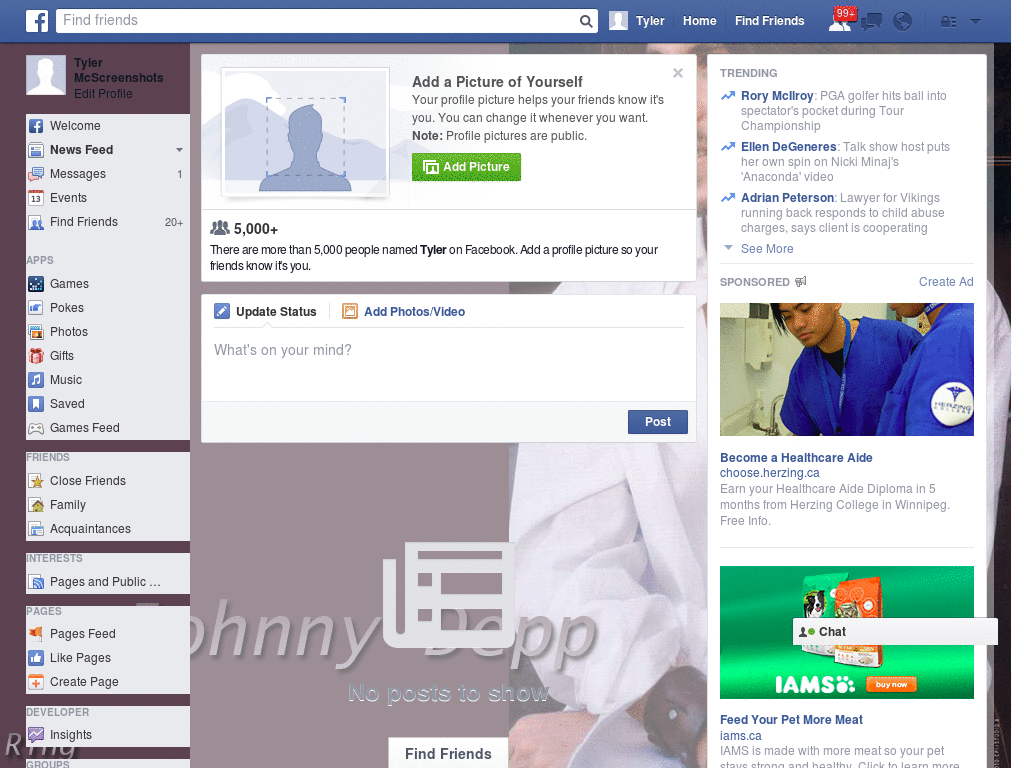Viewport: 1024px width, 768px height.
Task: Open the Like Pages thumbs-up icon
Action: [x=36, y=658]
